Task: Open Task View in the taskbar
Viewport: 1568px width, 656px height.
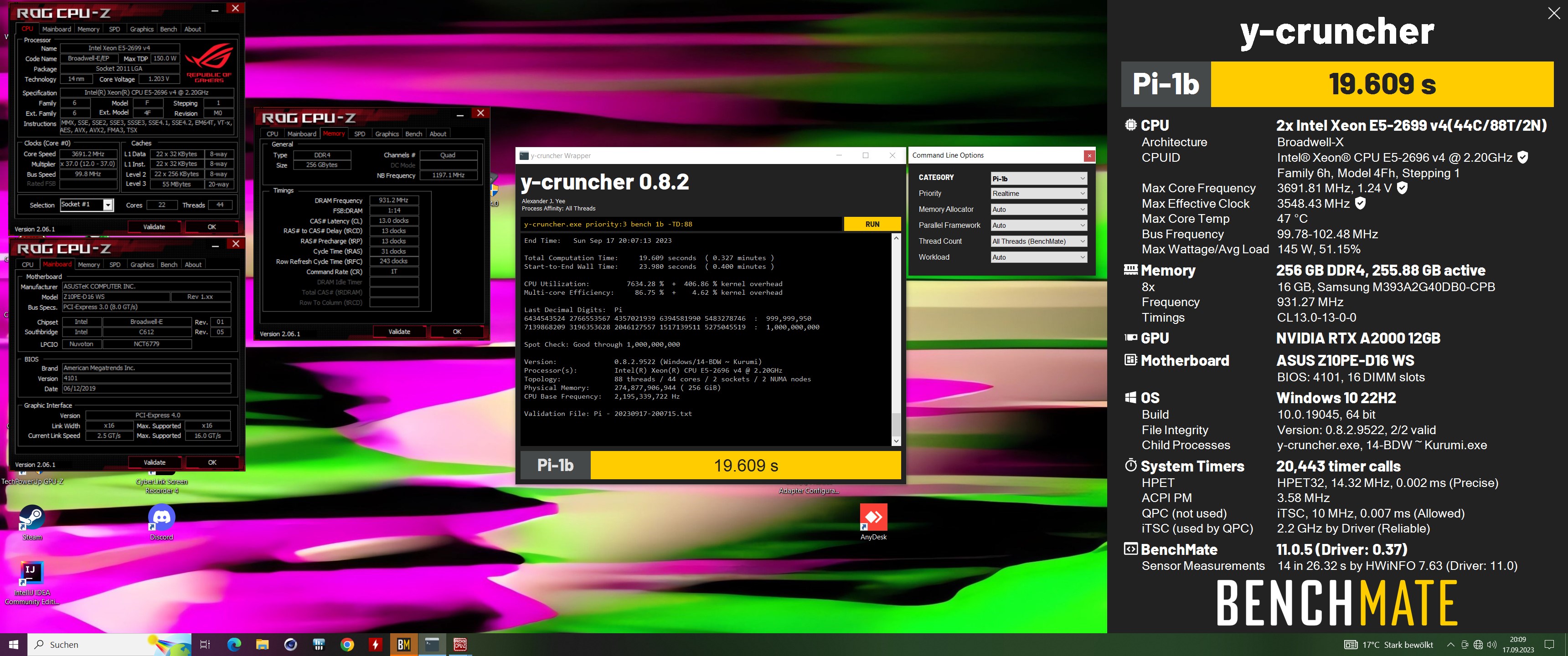Action: [205, 645]
